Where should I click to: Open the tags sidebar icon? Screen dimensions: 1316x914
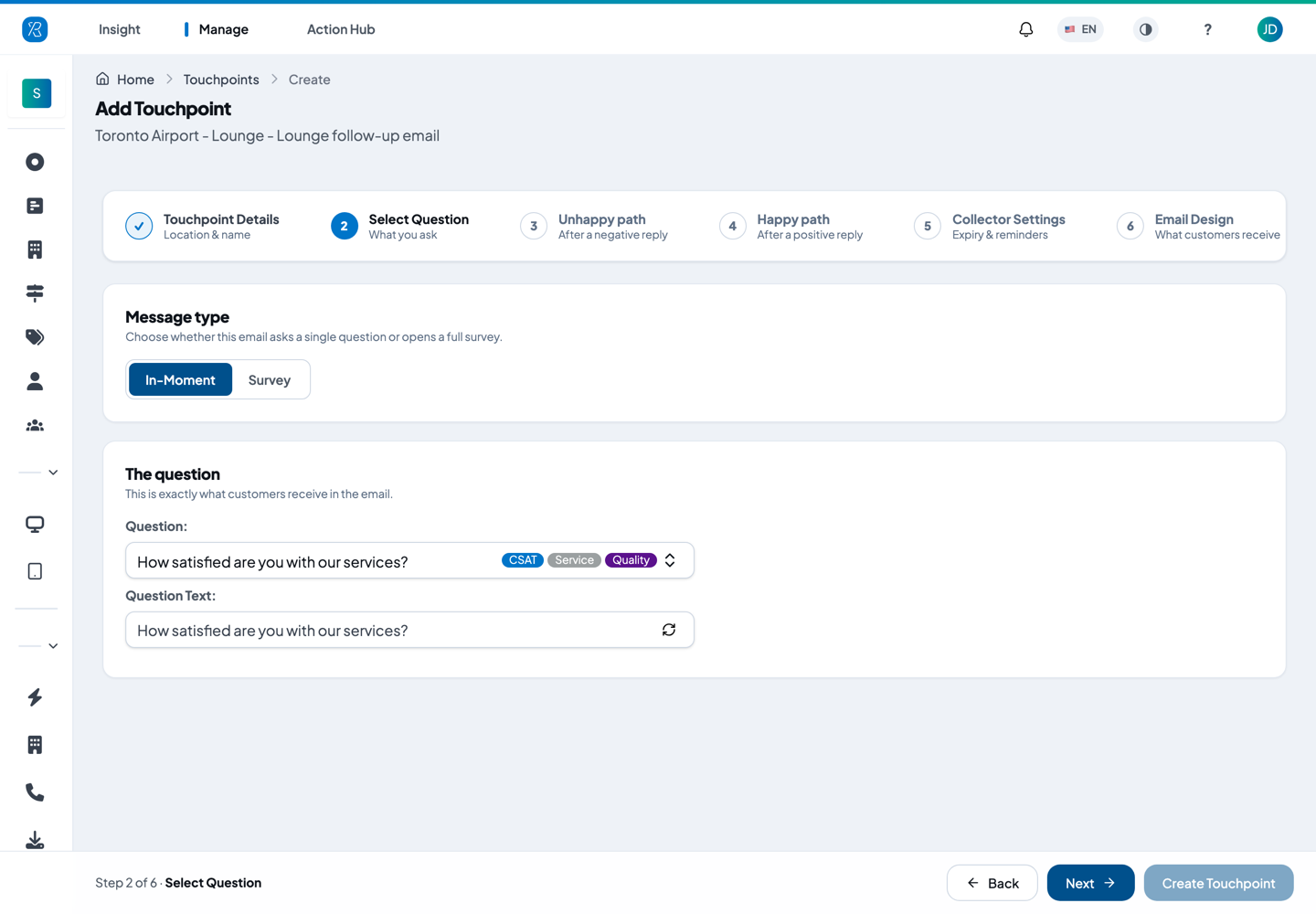coord(35,337)
